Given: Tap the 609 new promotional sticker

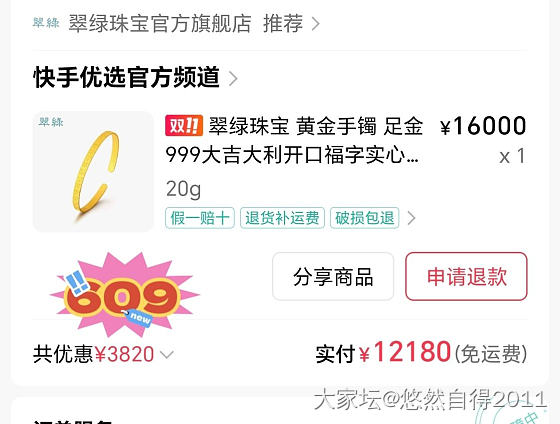Looking at the screenshot, I should point(124,295).
